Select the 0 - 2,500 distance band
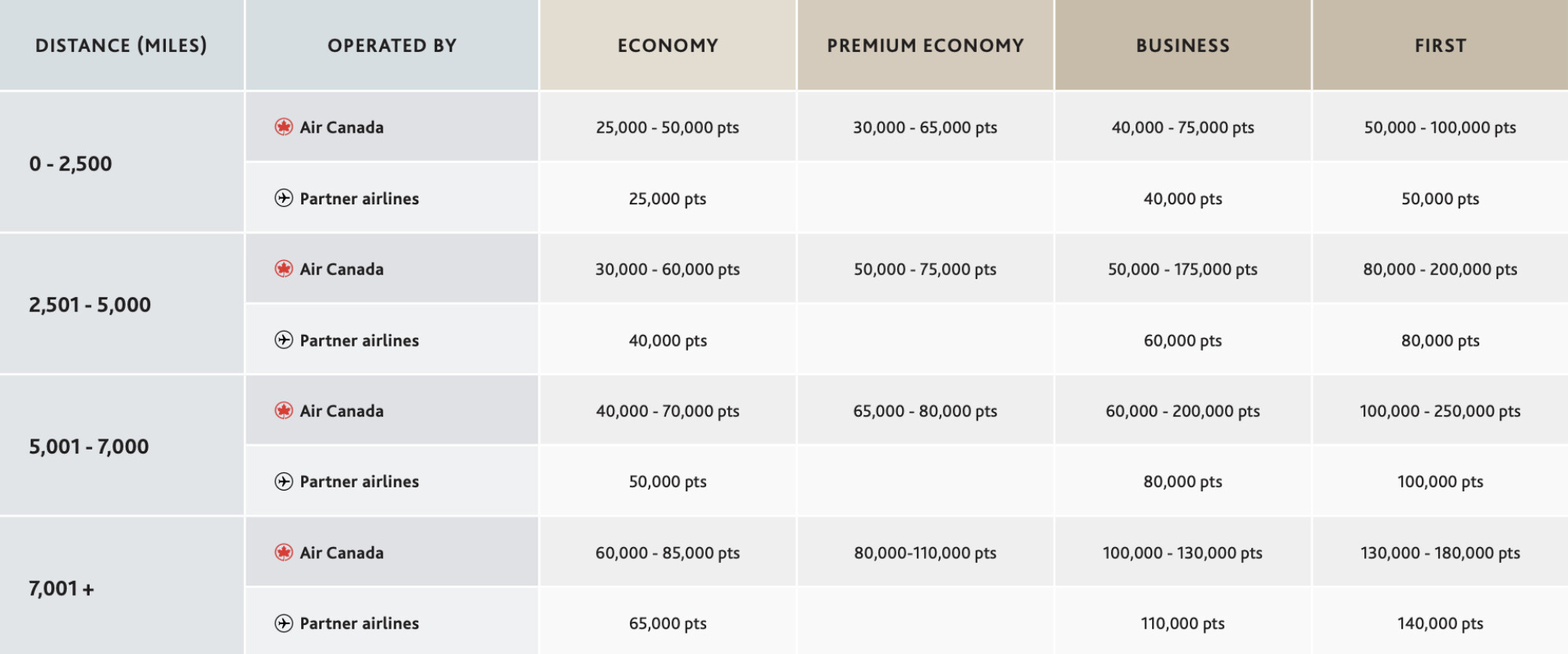This screenshot has width=1568, height=654. click(71, 163)
